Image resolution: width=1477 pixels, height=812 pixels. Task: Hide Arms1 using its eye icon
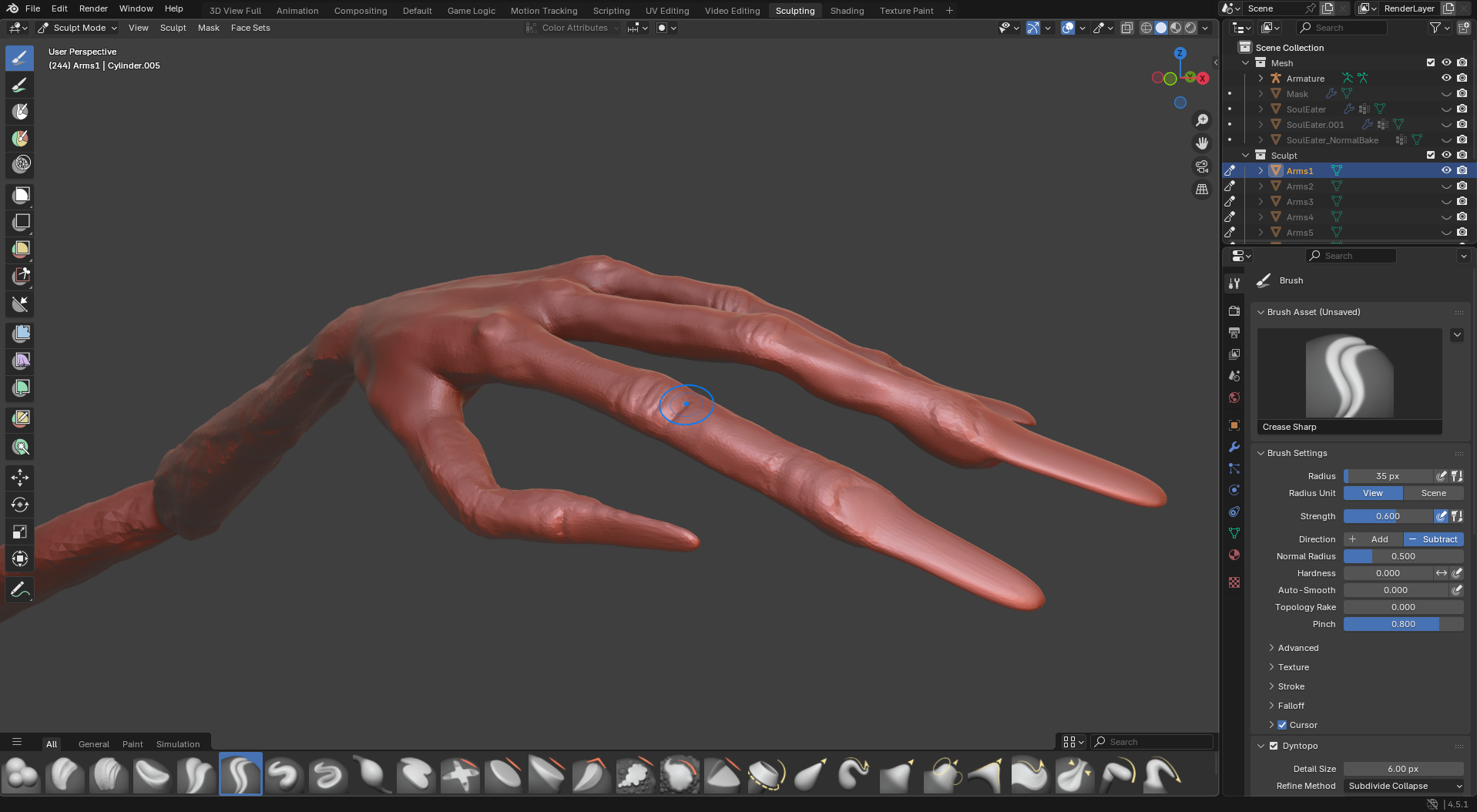point(1446,170)
